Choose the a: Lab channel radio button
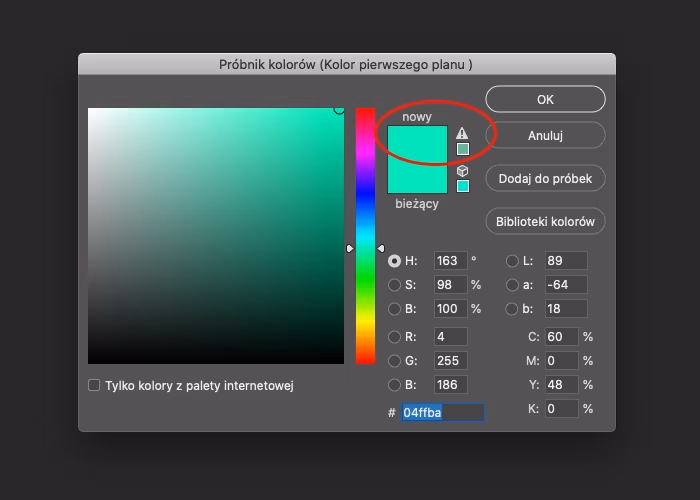 (512, 285)
